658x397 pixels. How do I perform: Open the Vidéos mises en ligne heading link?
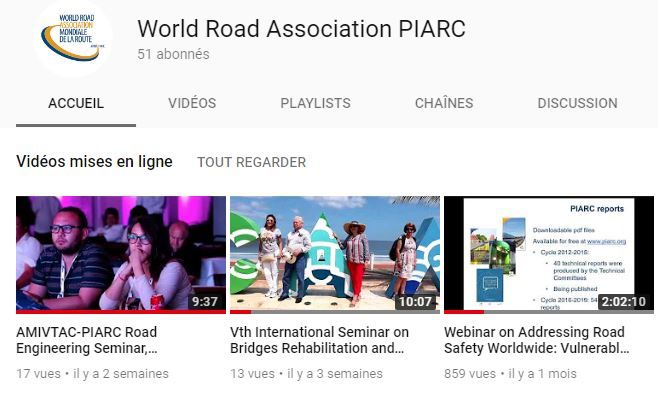coord(94,162)
